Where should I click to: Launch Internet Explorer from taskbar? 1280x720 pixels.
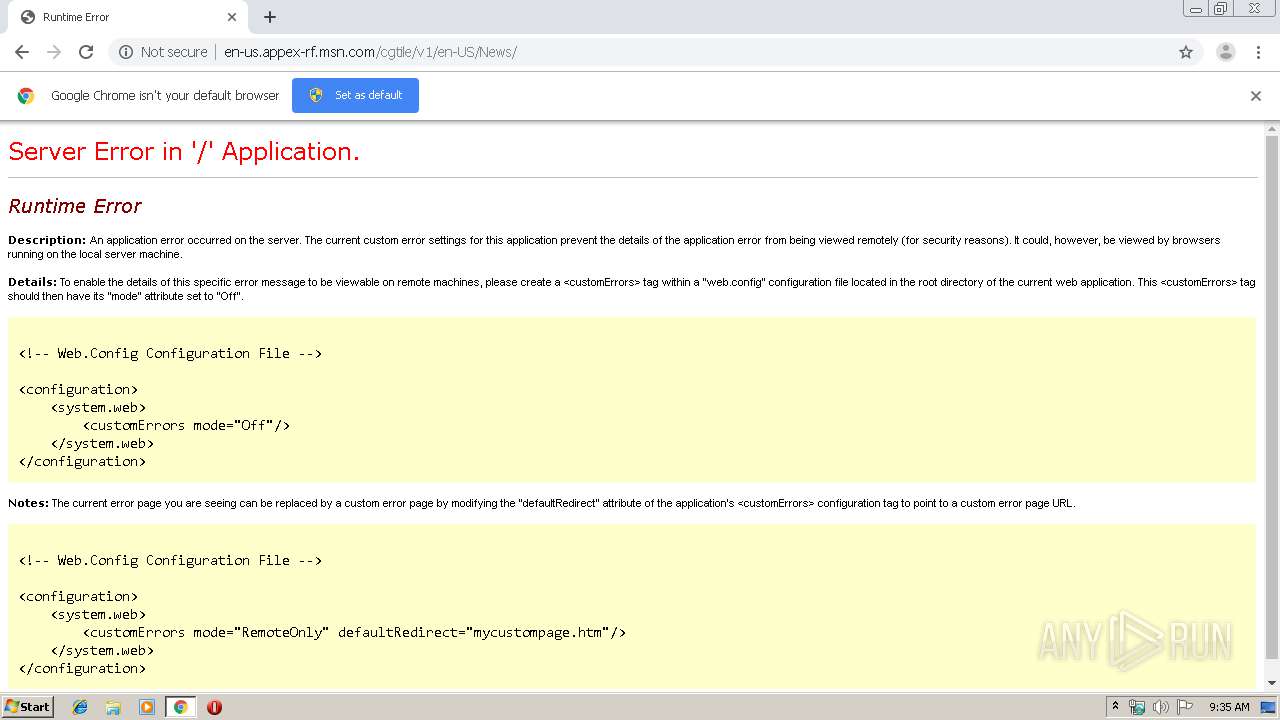point(80,707)
